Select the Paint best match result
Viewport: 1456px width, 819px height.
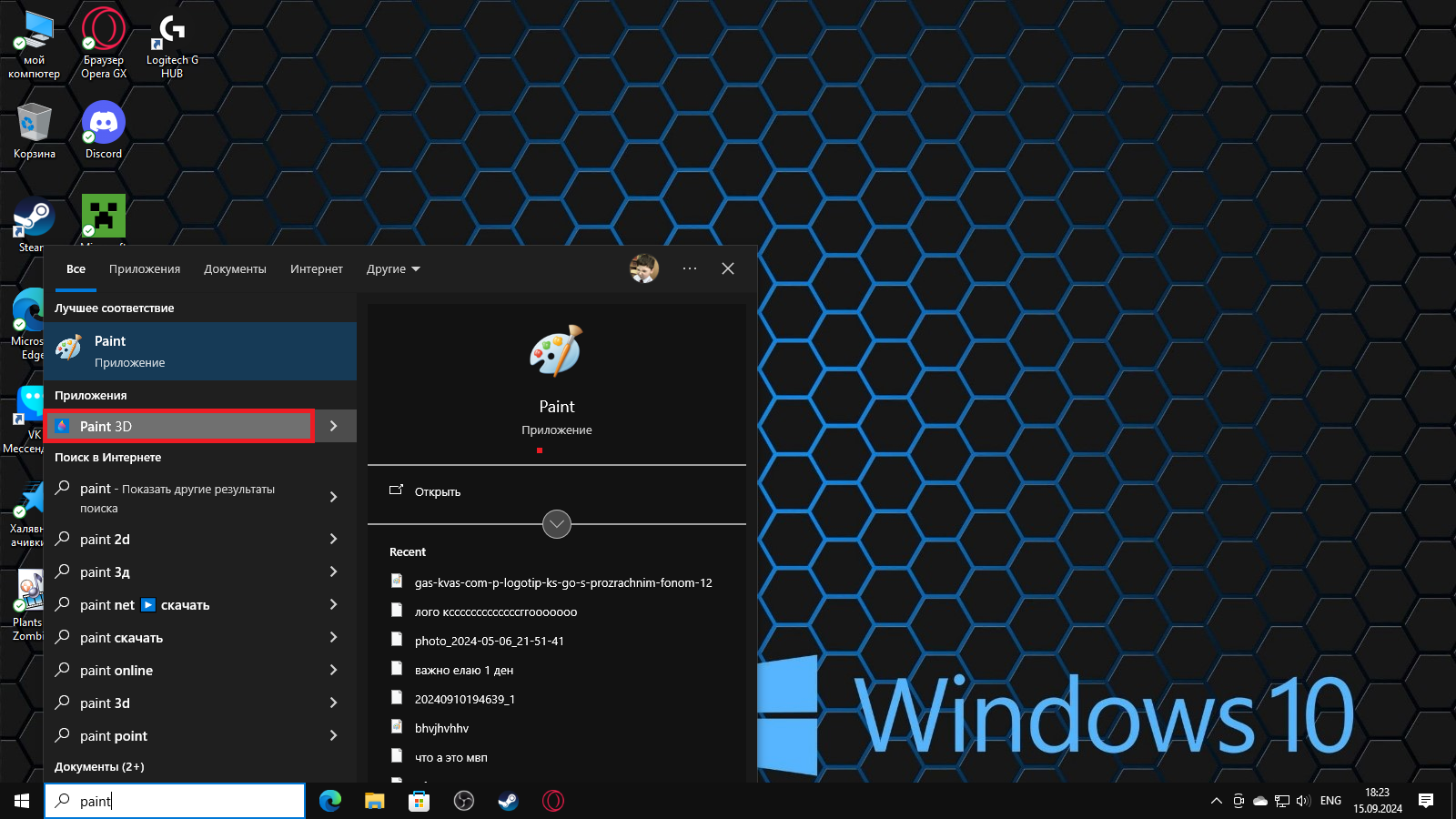200,351
